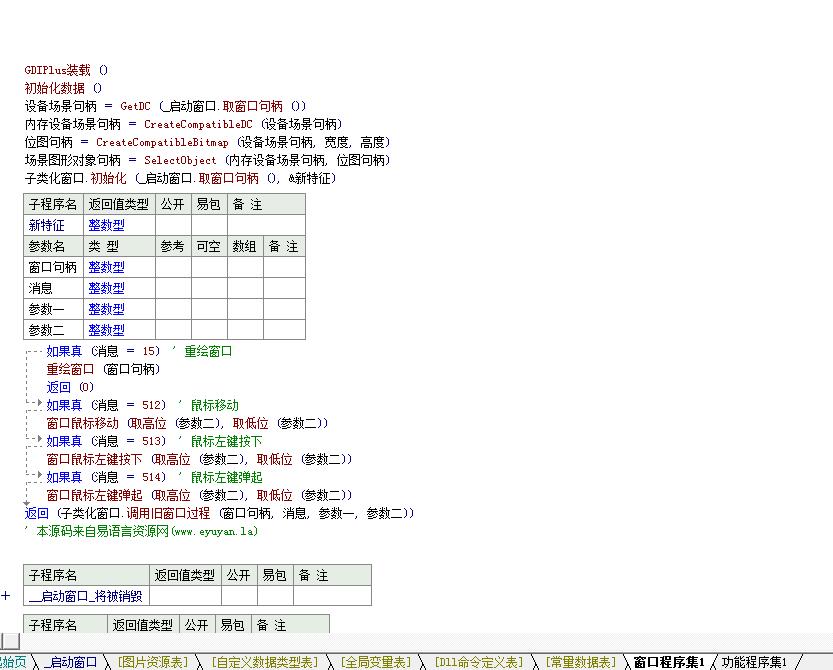
Task: Click the 整数型 type of 参数一
Action: (120, 309)
